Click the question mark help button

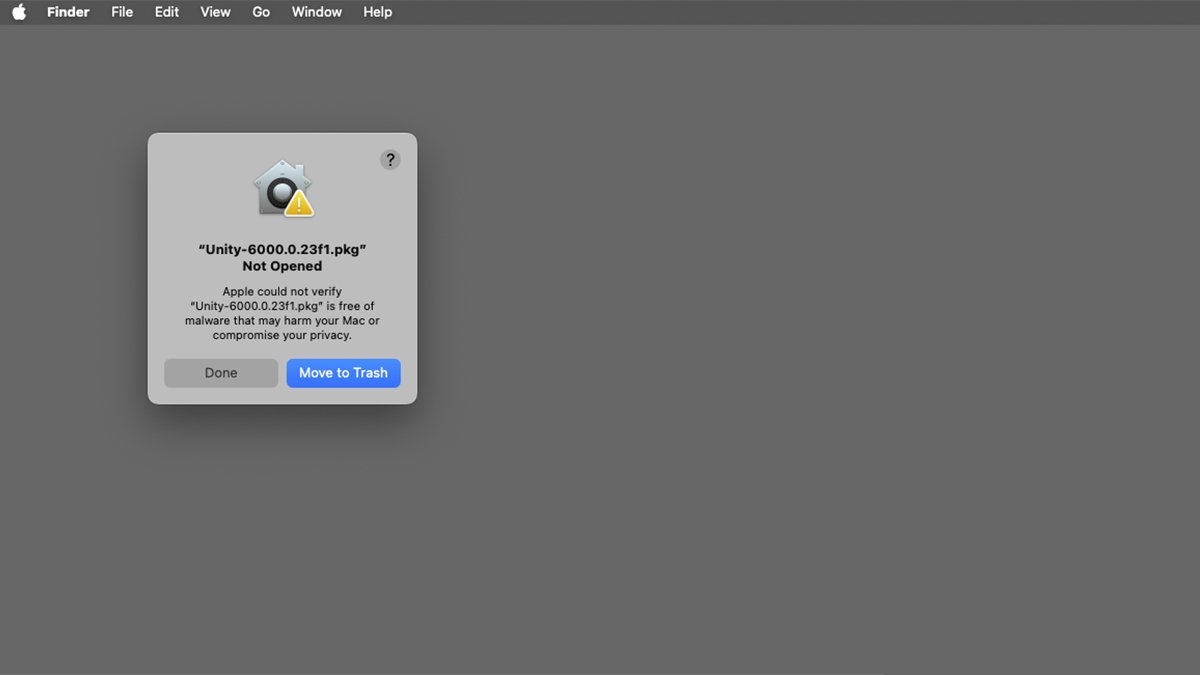click(390, 160)
